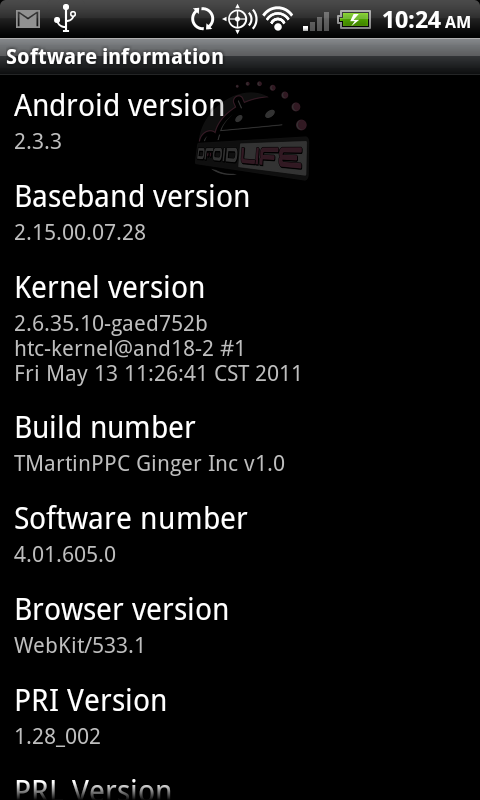
Task: Select the Android version entry
Action: (240, 121)
